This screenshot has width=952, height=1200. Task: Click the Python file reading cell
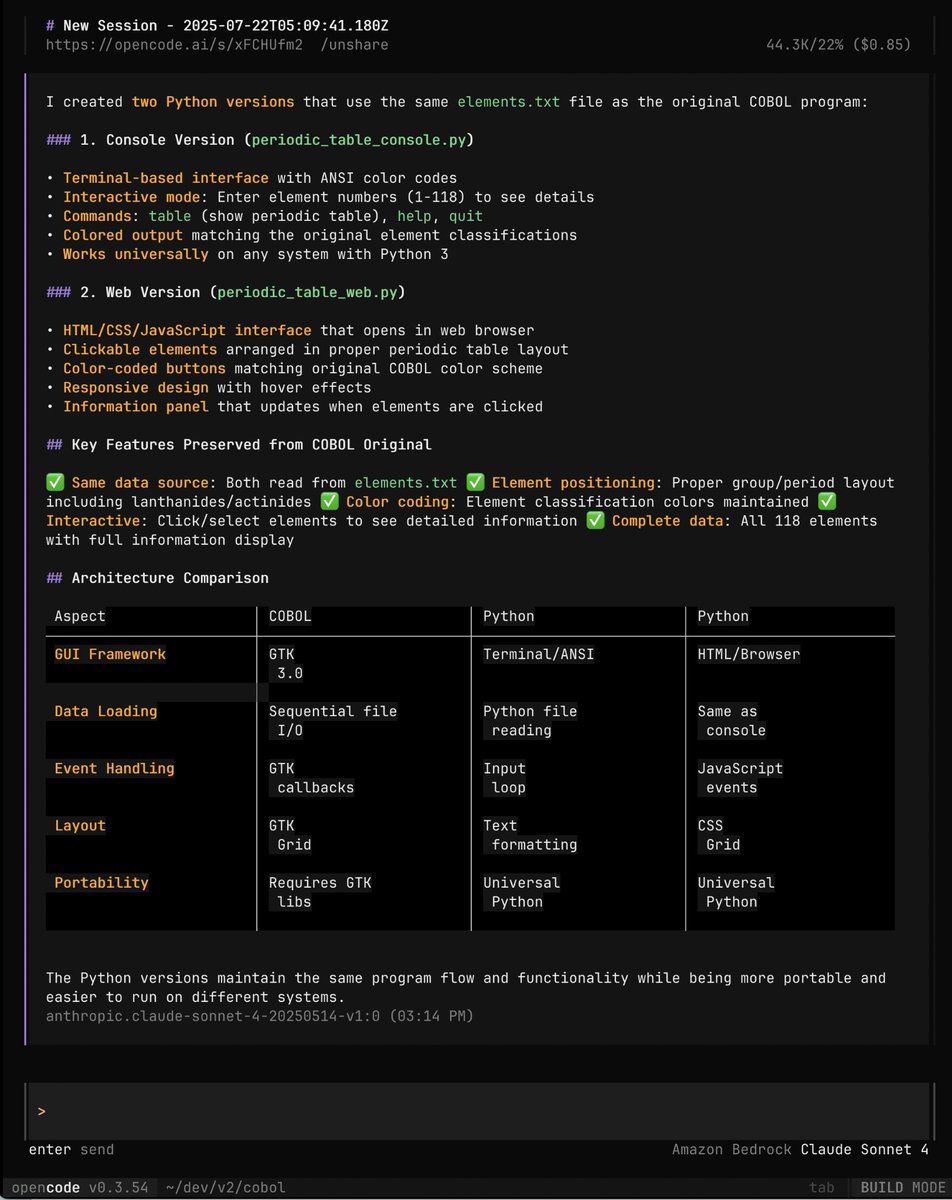(x=530, y=721)
